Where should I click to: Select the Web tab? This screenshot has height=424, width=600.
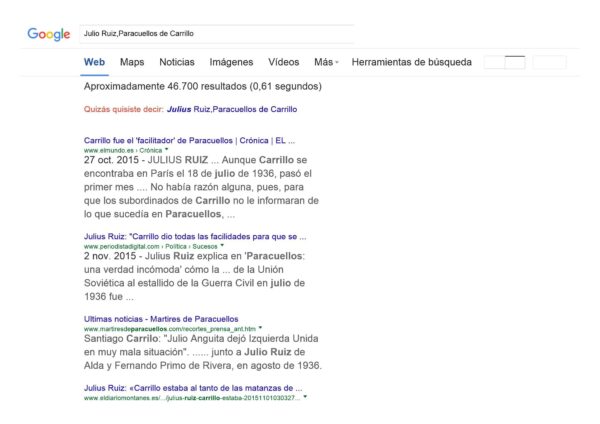pyautogui.click(x=94, y=62)
